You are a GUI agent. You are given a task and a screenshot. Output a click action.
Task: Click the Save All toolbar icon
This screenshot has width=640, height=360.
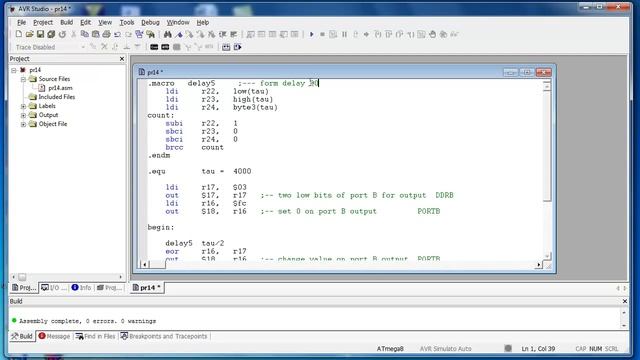[51, 35]
